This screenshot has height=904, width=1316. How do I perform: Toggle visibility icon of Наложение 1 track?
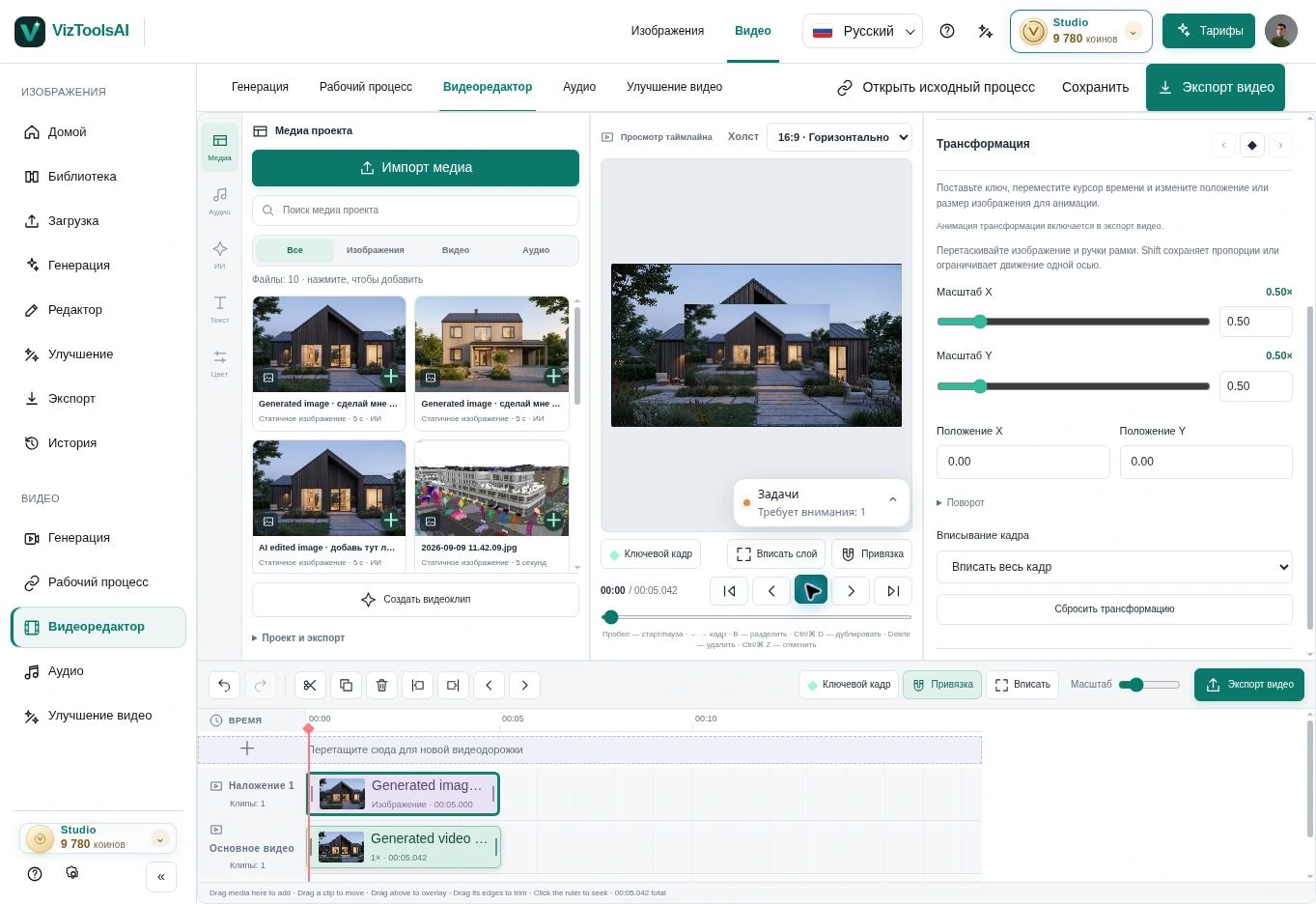coord(216,785)
